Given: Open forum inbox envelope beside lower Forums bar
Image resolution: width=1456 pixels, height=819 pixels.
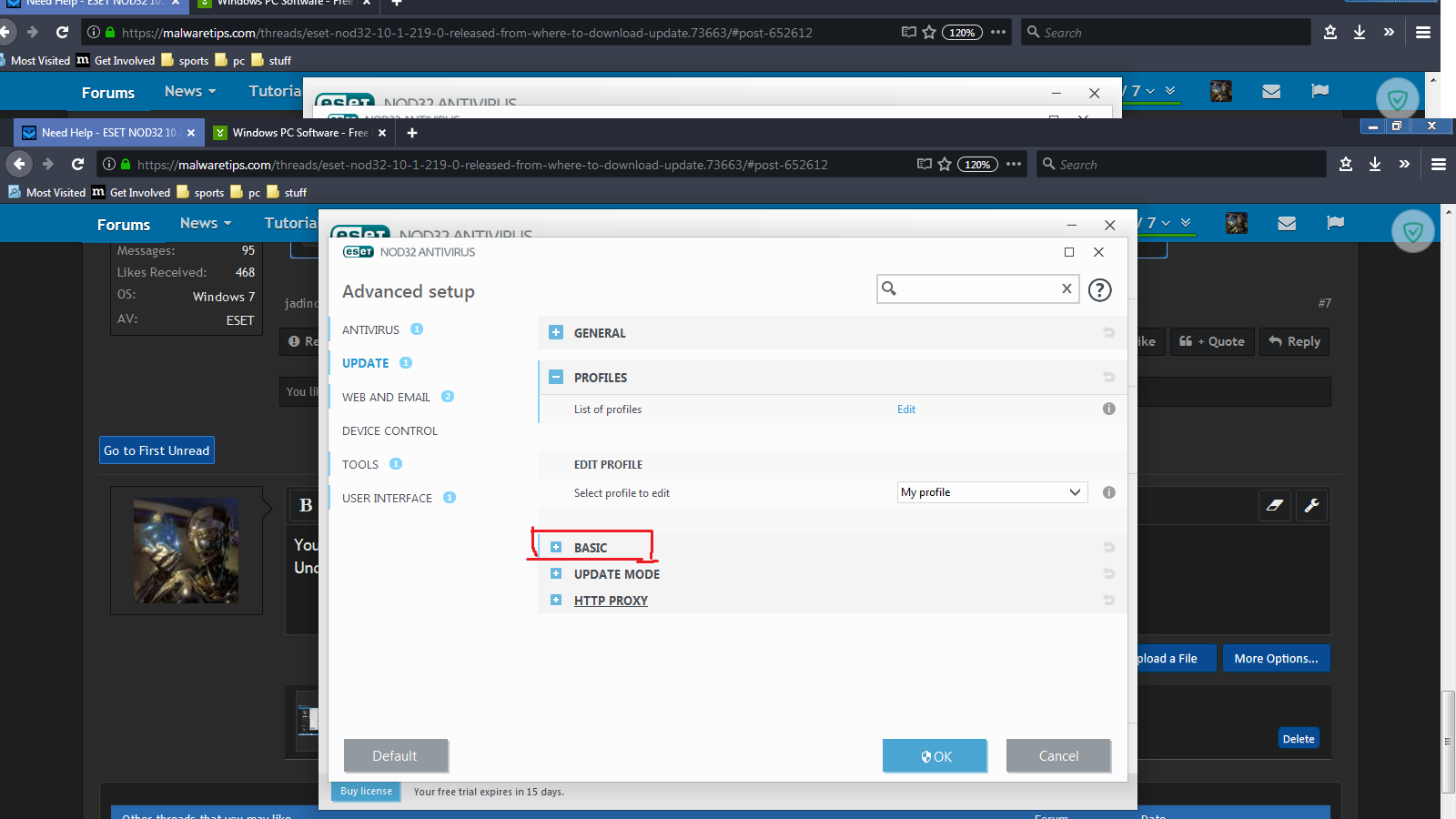Looking at the screenshot, I should (1287, 223).
